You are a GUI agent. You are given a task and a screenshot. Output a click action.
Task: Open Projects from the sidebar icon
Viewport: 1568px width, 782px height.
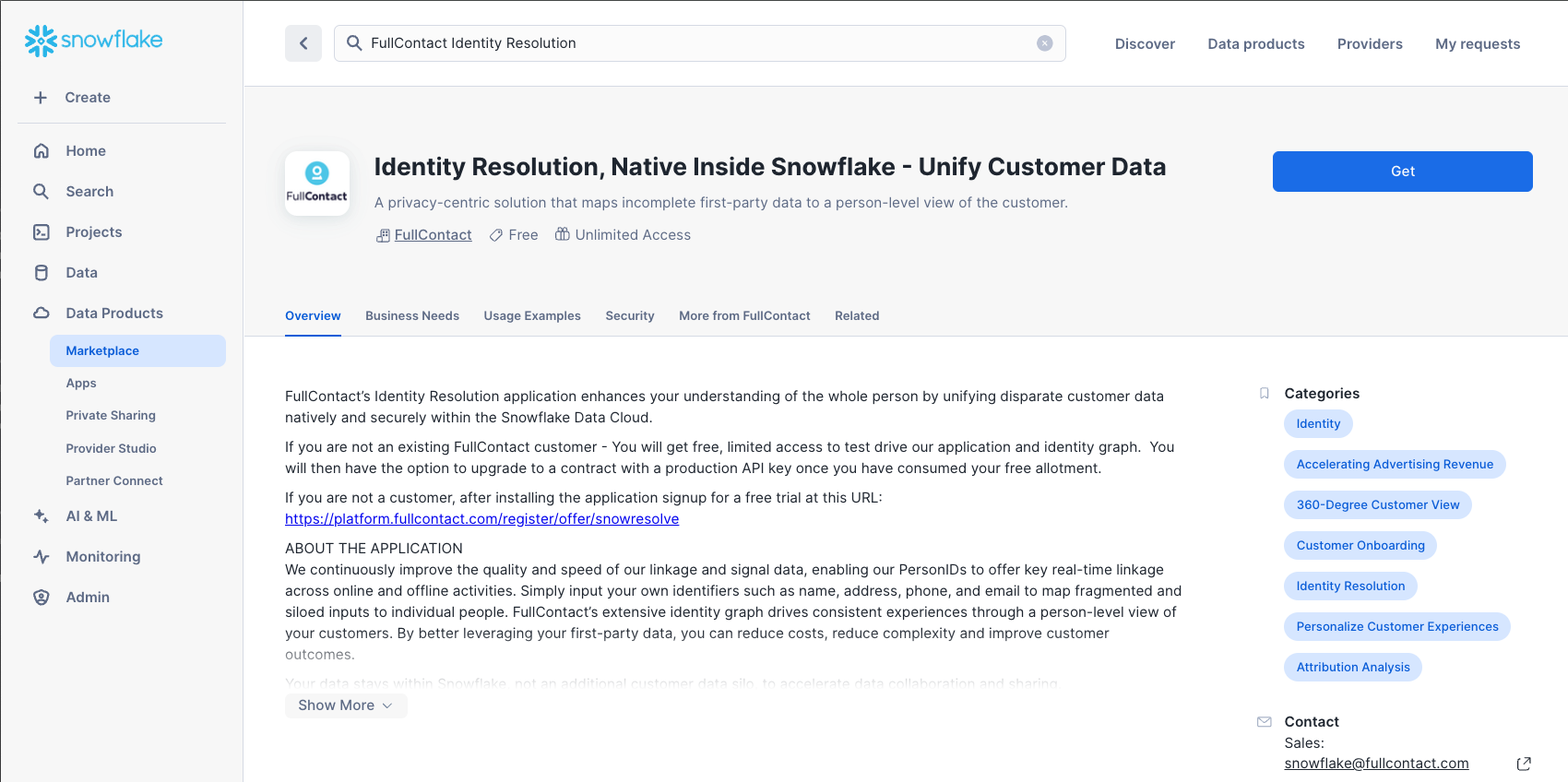coord(42,232)
